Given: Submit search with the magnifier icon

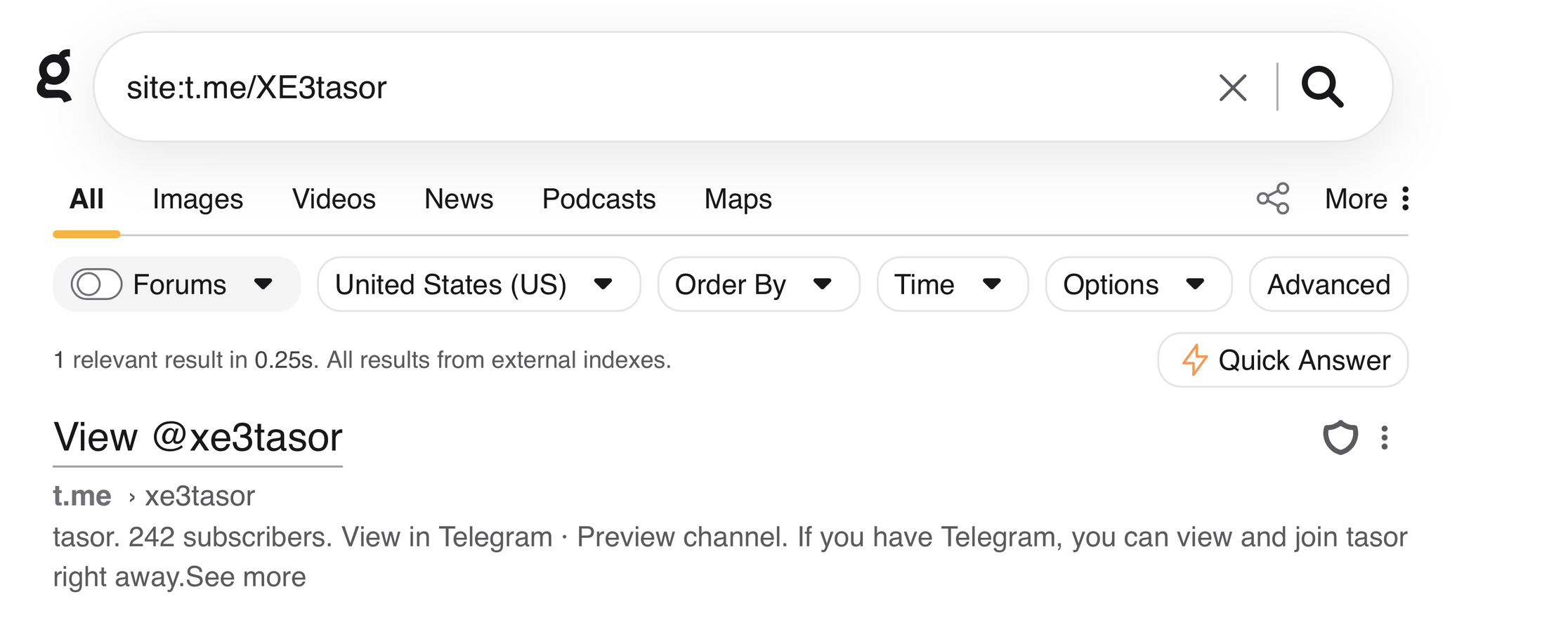Looking at the screenshot, I should (x=1322, y=87).
